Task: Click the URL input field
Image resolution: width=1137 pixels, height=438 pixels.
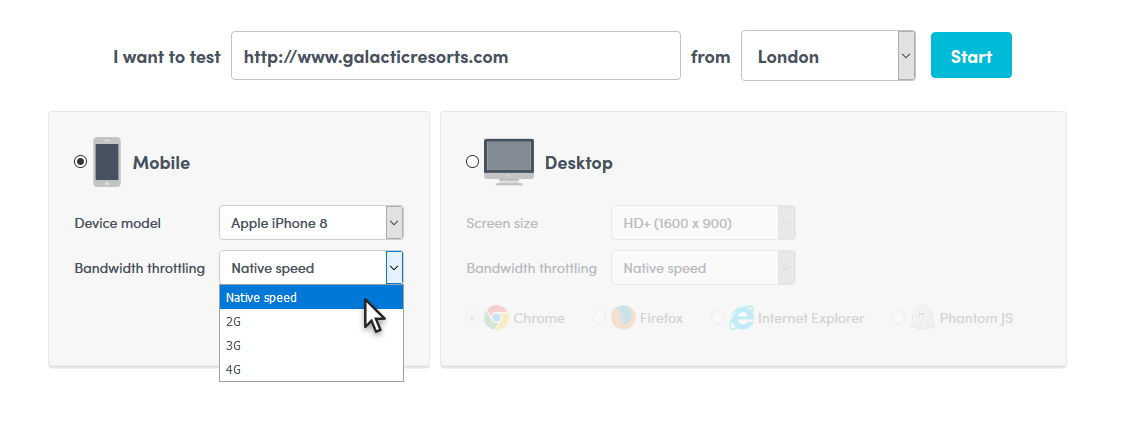Action: point(455,56)
